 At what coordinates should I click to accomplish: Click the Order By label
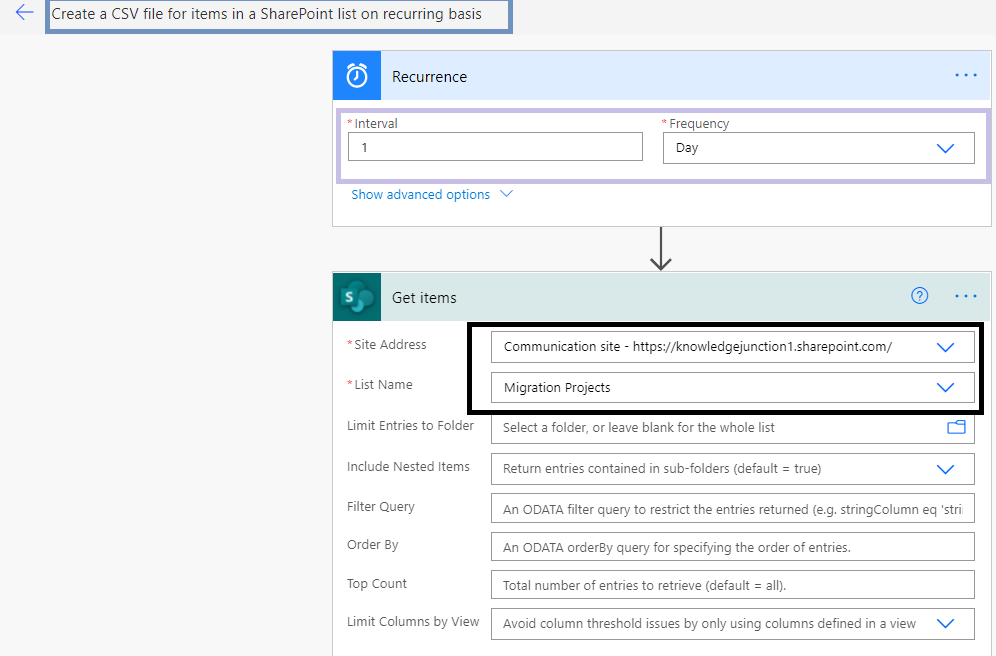click(x=372, y=545)
